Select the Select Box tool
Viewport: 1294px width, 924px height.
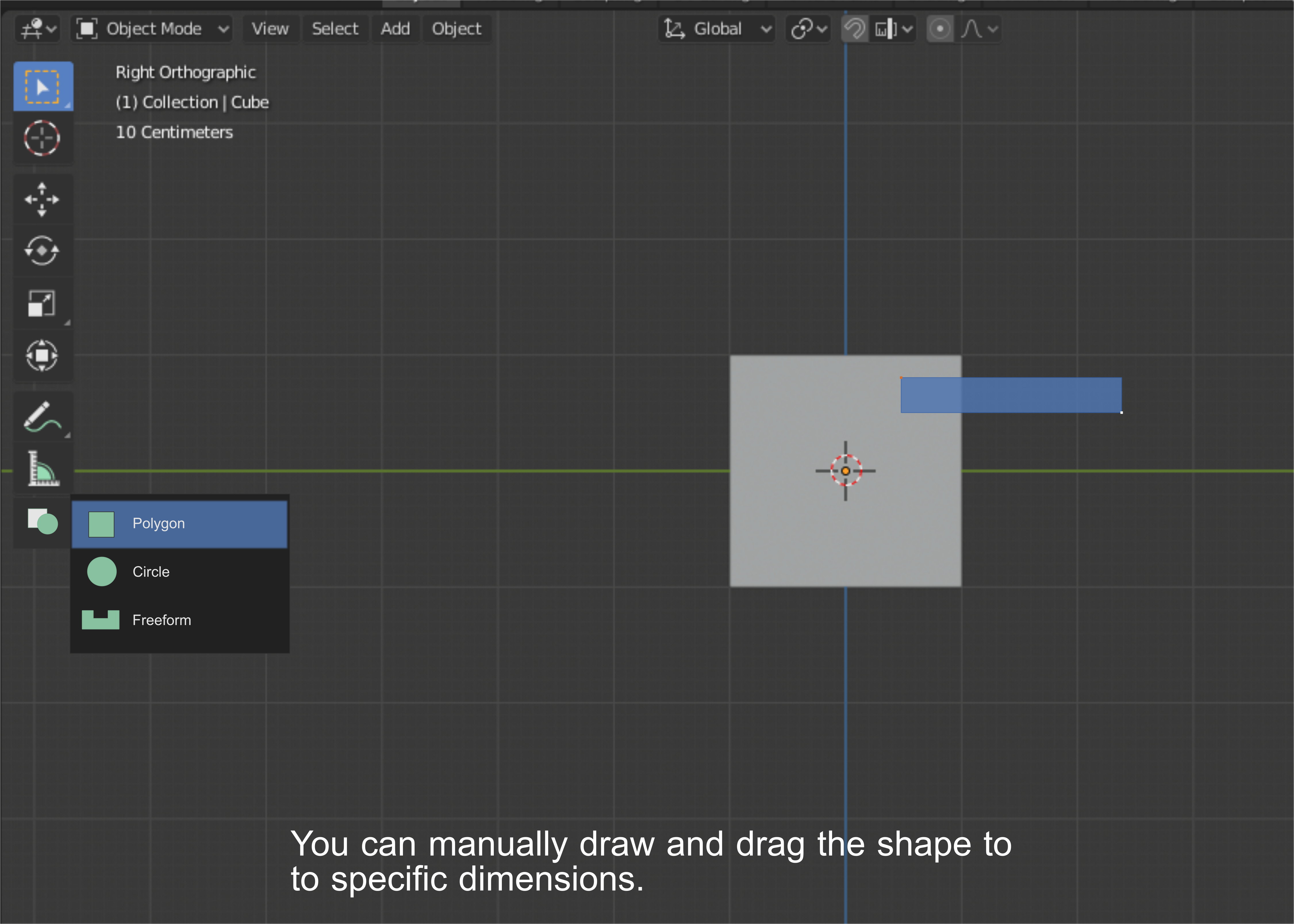pyautogui.click(x=43, y=87)
